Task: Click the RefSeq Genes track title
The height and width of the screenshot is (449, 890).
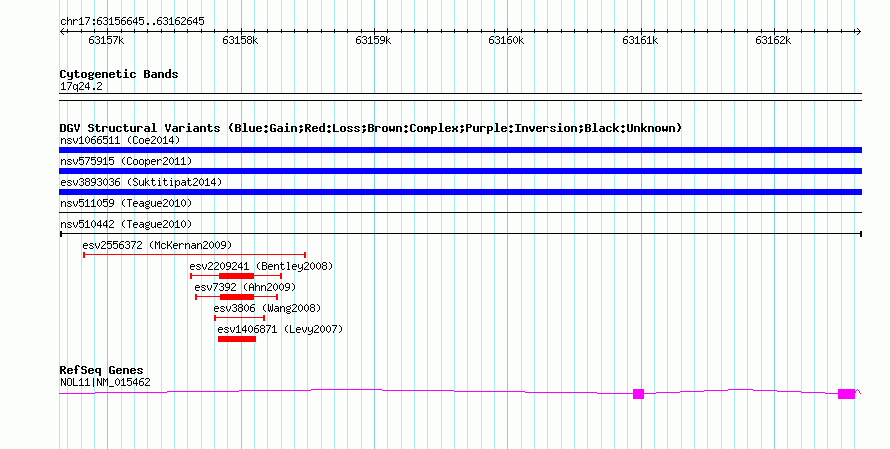Action: (x=101, y=370)
